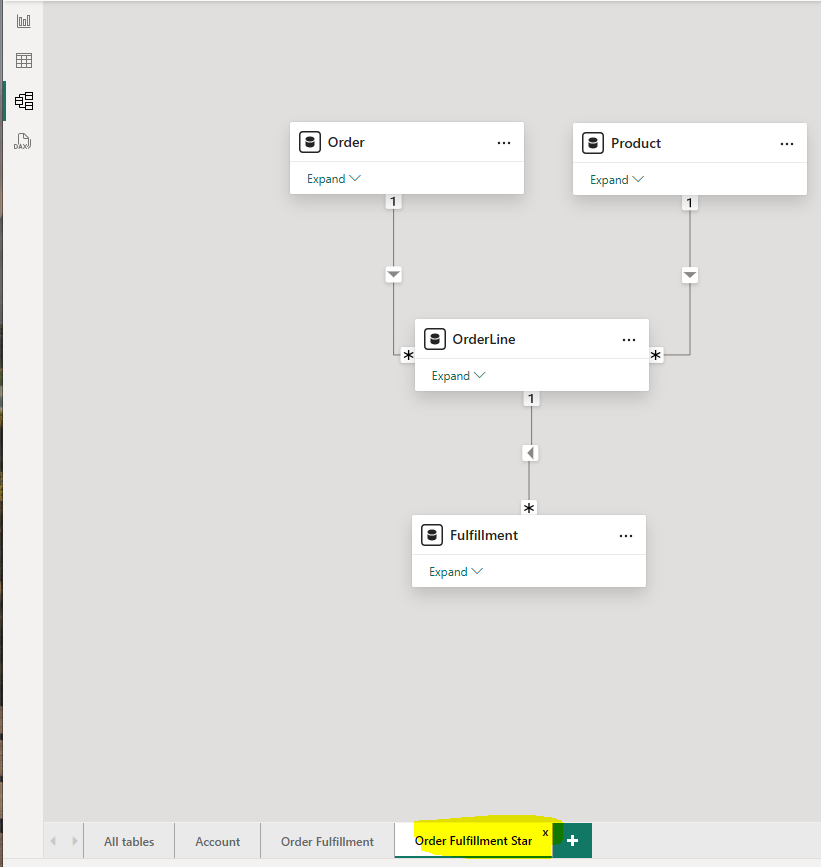
Task: Open the Order table more options menu
Action: [504, 143]
